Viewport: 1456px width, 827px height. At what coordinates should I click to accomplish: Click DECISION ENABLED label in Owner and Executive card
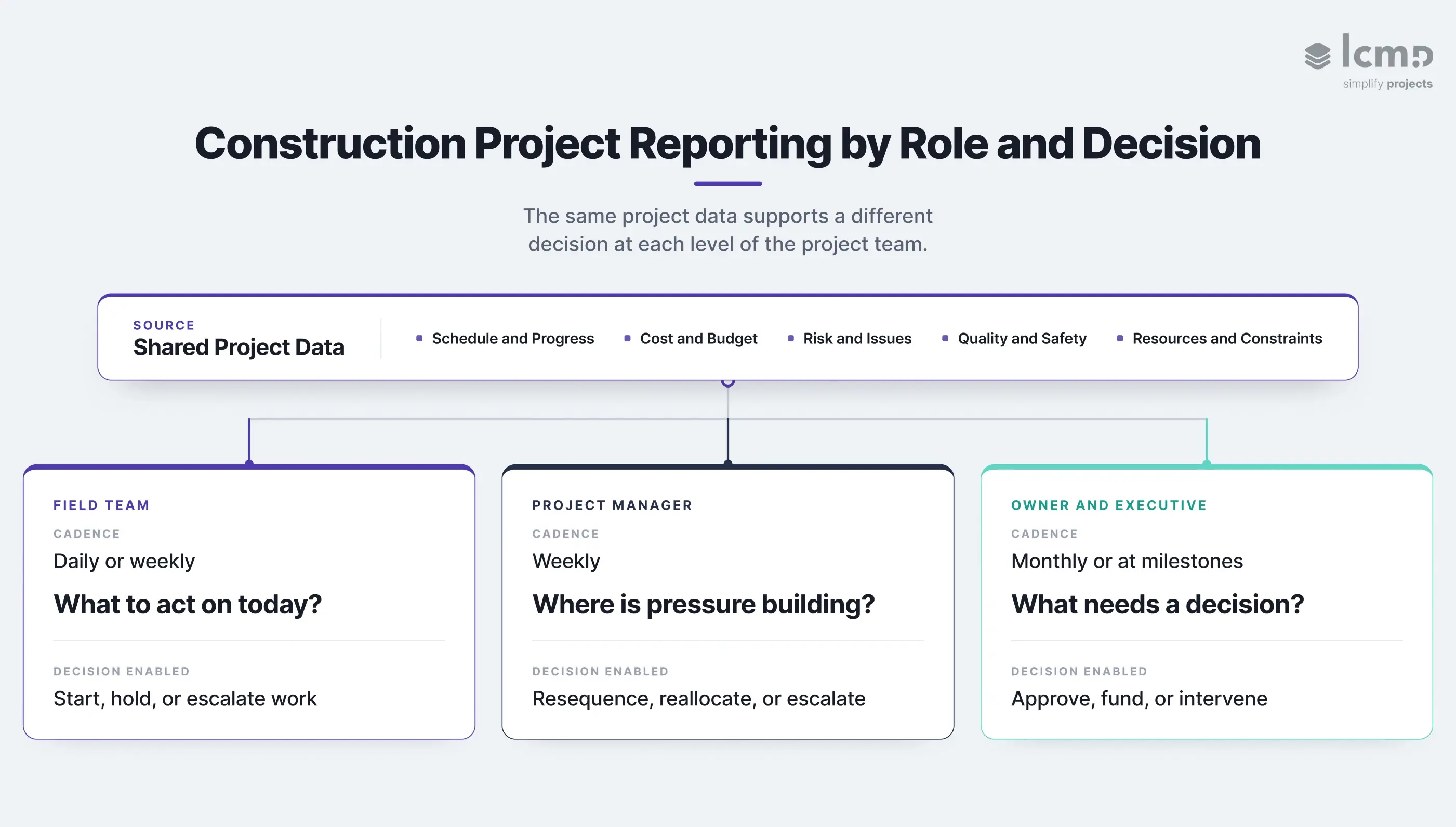(x=1079, y=671)
